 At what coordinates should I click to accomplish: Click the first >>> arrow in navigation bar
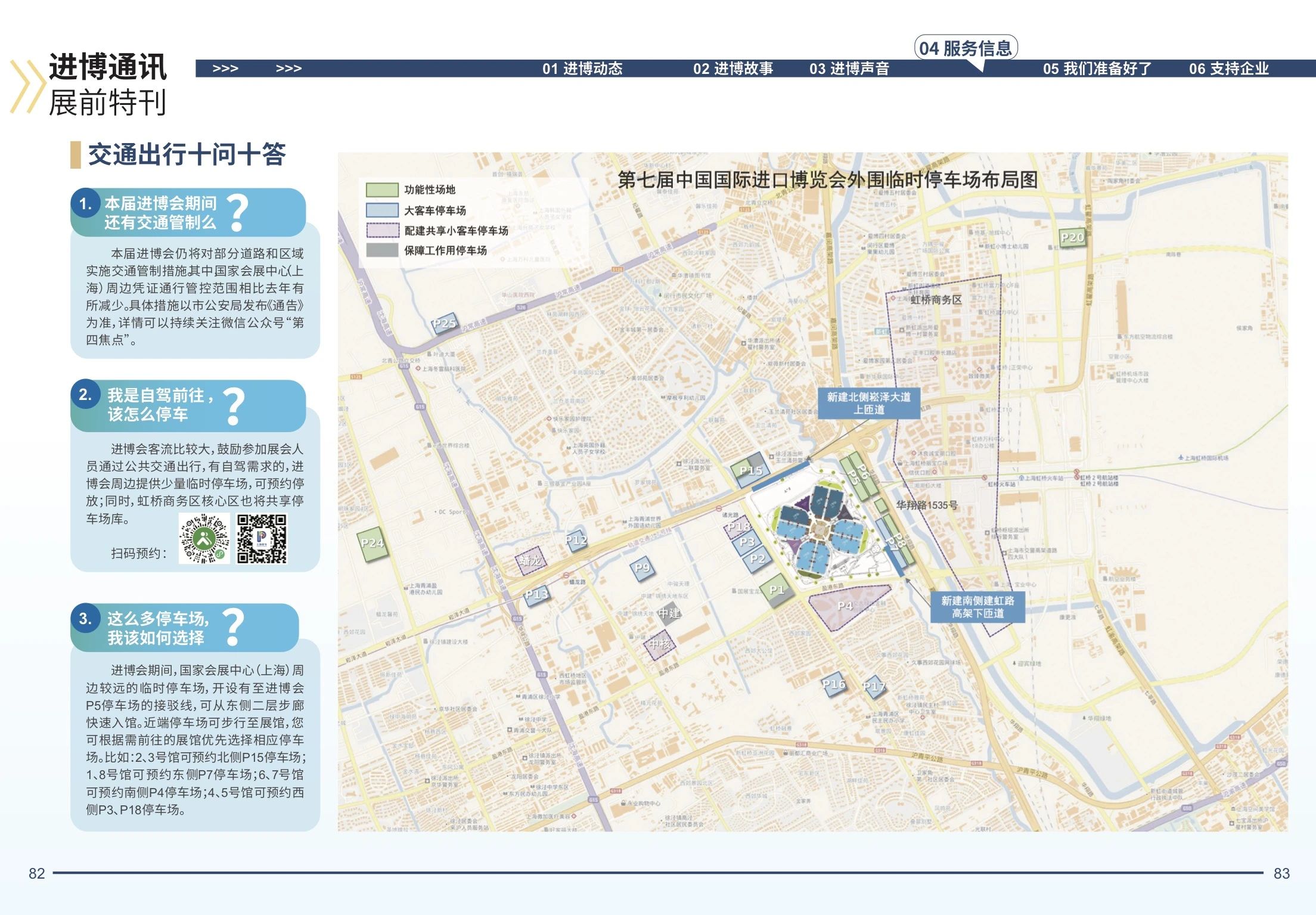click(225, 69)
